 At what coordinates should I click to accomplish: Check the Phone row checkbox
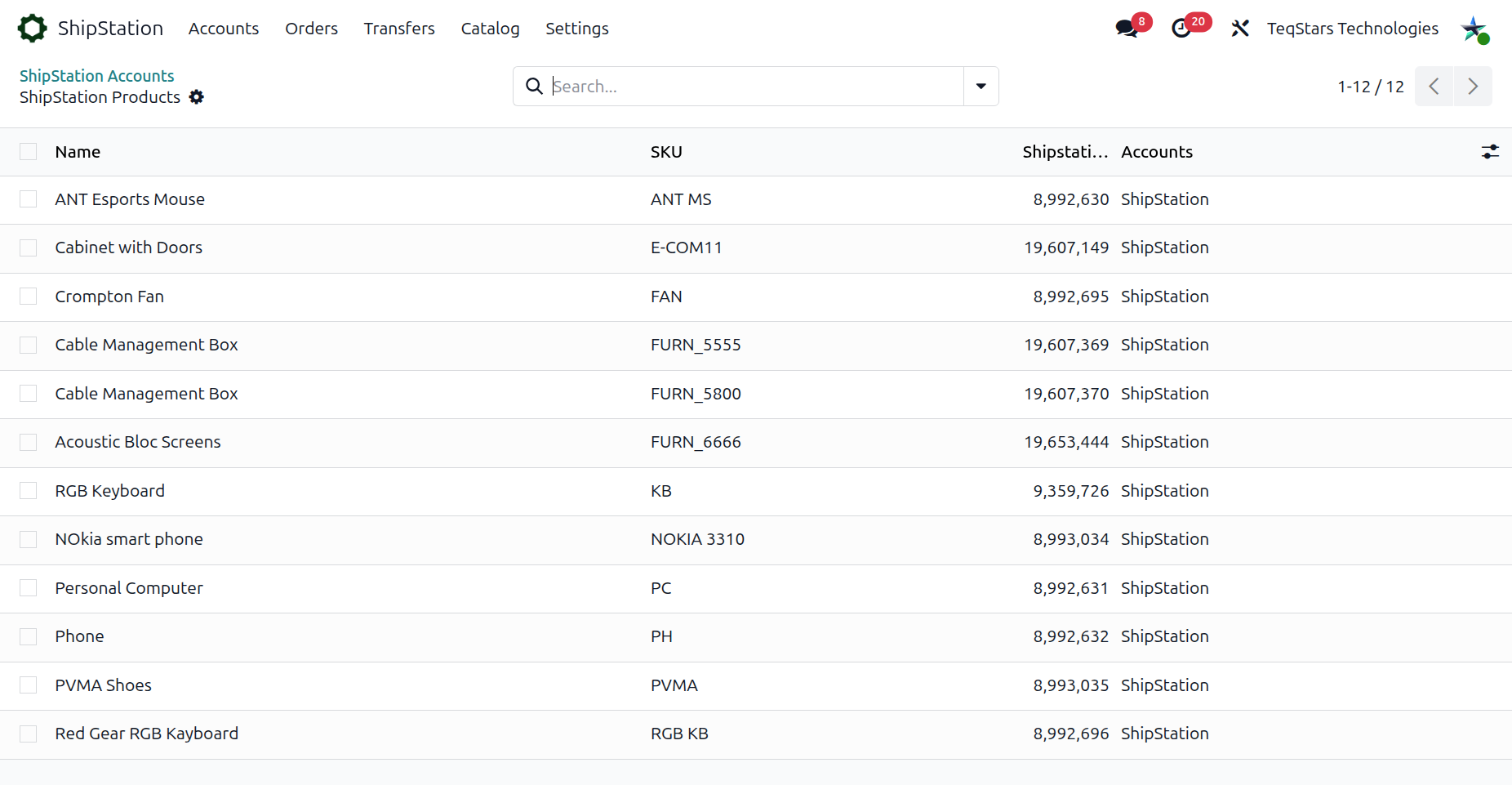(29, 637)
